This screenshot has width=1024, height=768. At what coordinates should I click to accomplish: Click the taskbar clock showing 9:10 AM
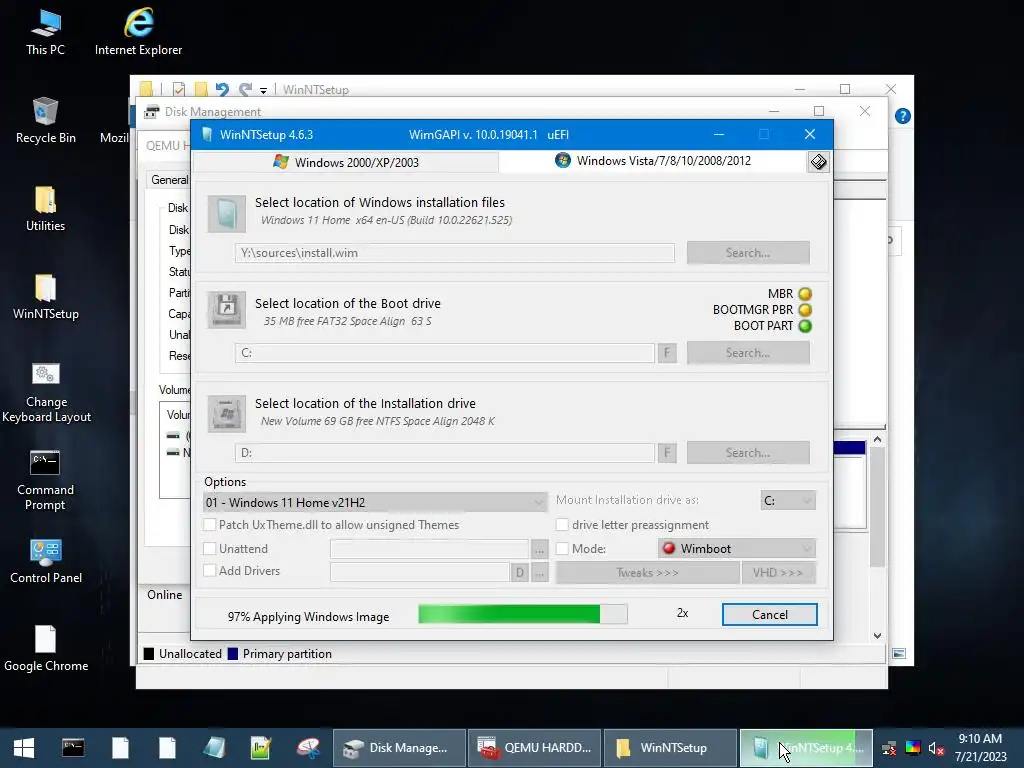pyautogui.click(x=980, y=748)
